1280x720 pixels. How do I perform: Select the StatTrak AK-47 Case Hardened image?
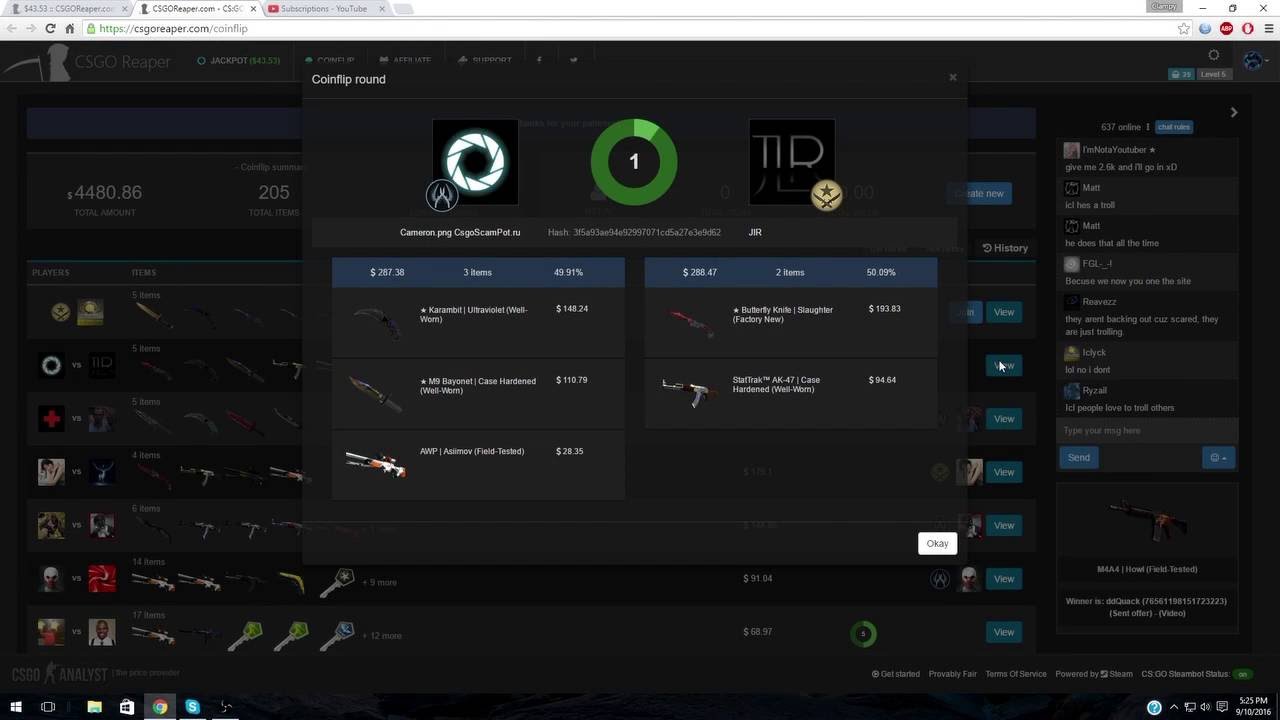tap(690, 392)
